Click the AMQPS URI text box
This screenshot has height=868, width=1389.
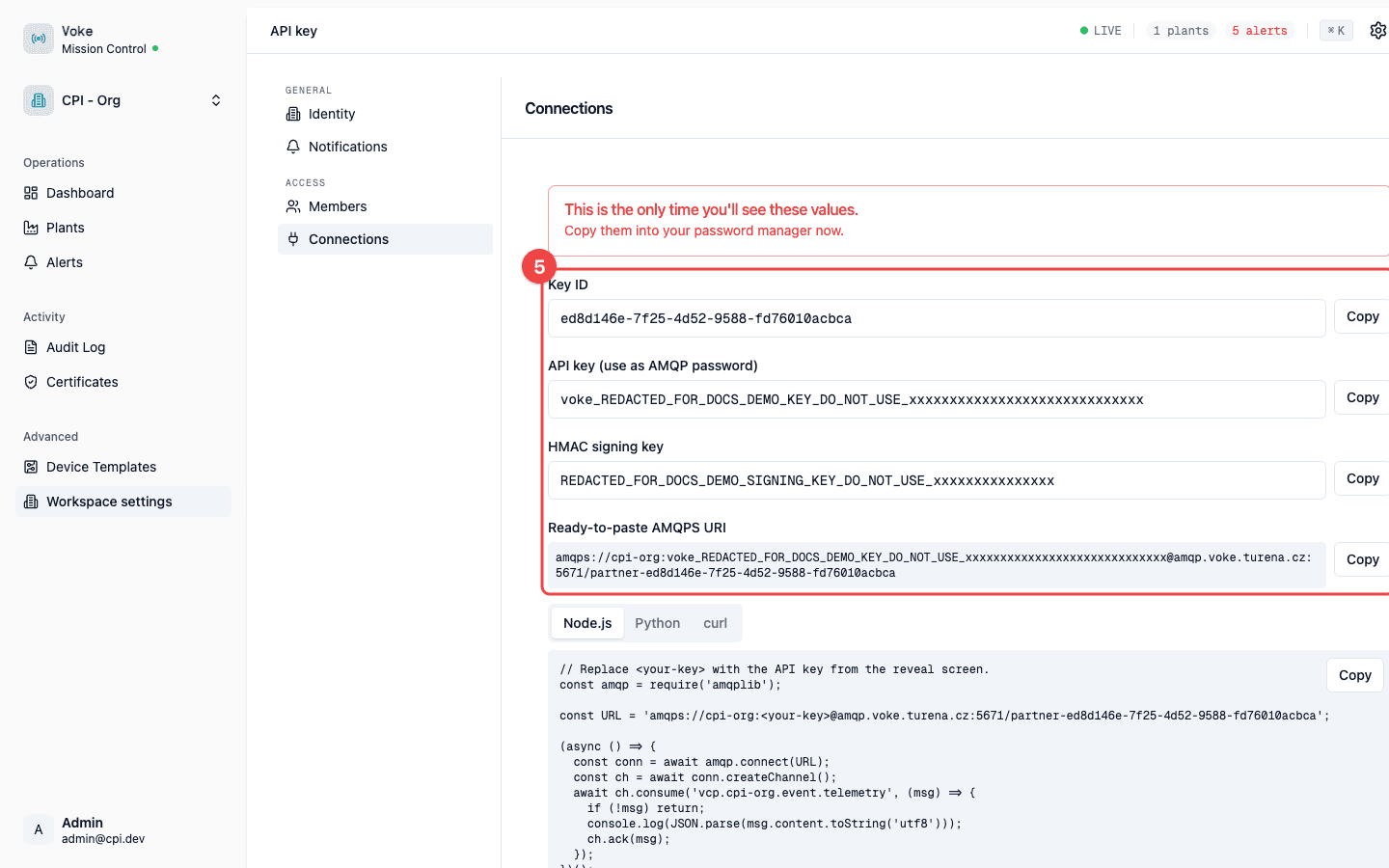[x=937, y=565]
